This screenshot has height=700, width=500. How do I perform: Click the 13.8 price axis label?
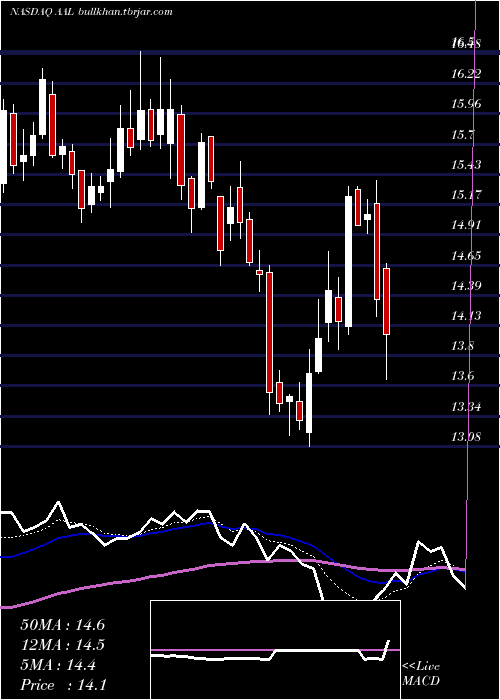[x=462, y=346]
